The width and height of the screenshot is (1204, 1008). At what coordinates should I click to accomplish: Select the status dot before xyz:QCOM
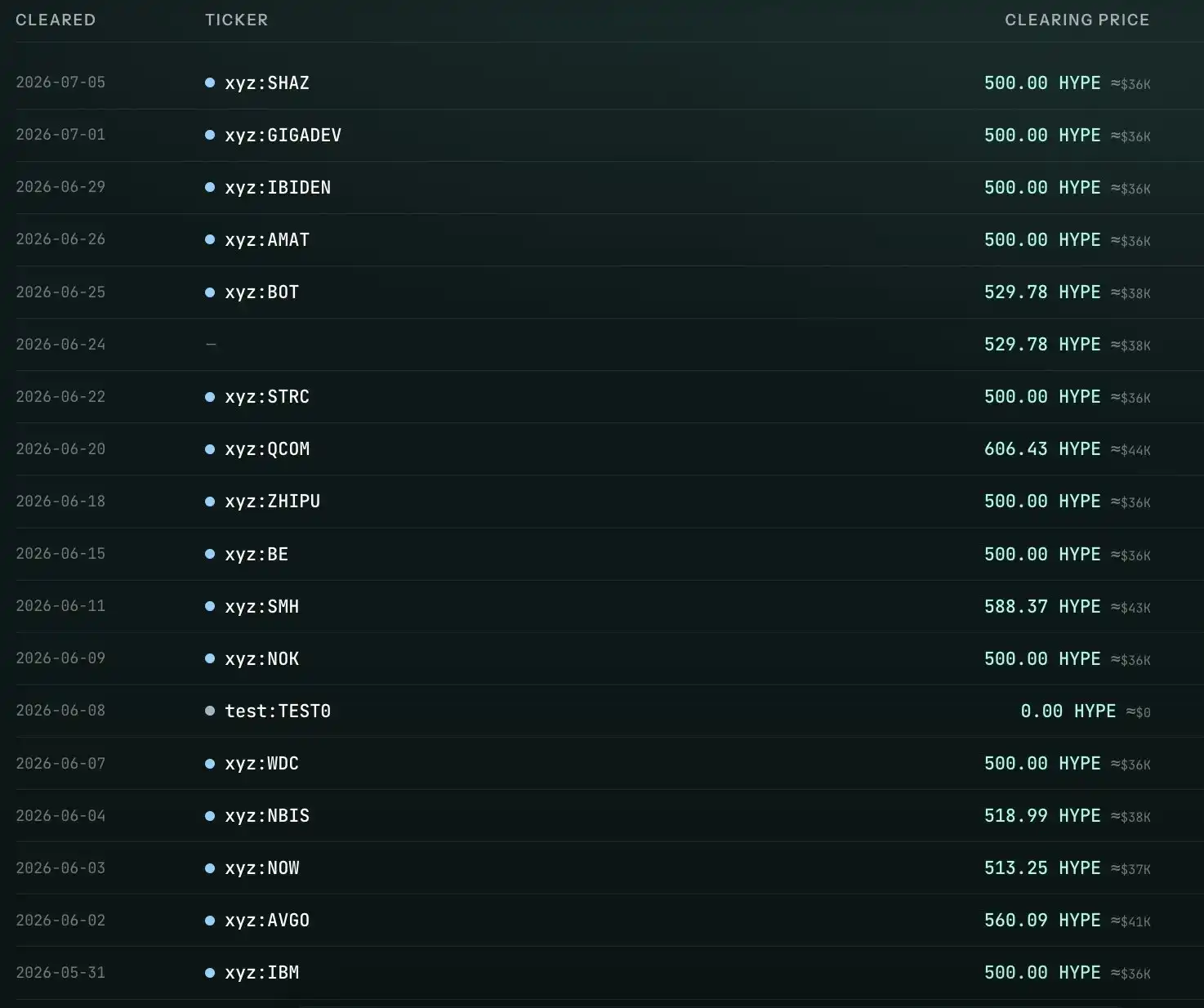[x=210, y=449]
